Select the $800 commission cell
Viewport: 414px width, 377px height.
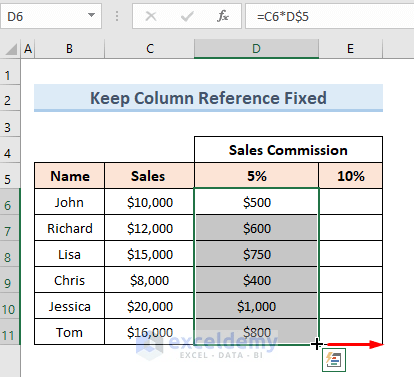tap(256, 332)
